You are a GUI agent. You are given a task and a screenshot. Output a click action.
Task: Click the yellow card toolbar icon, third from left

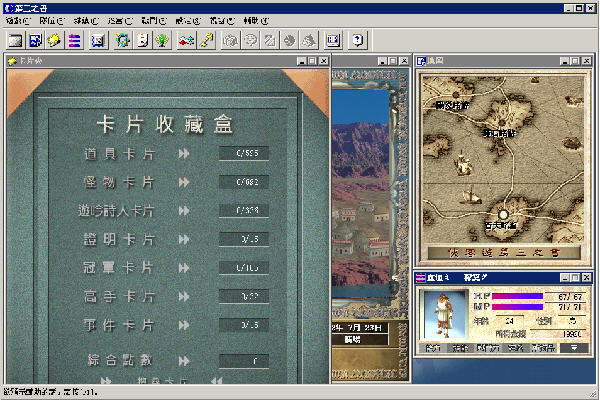53,40
